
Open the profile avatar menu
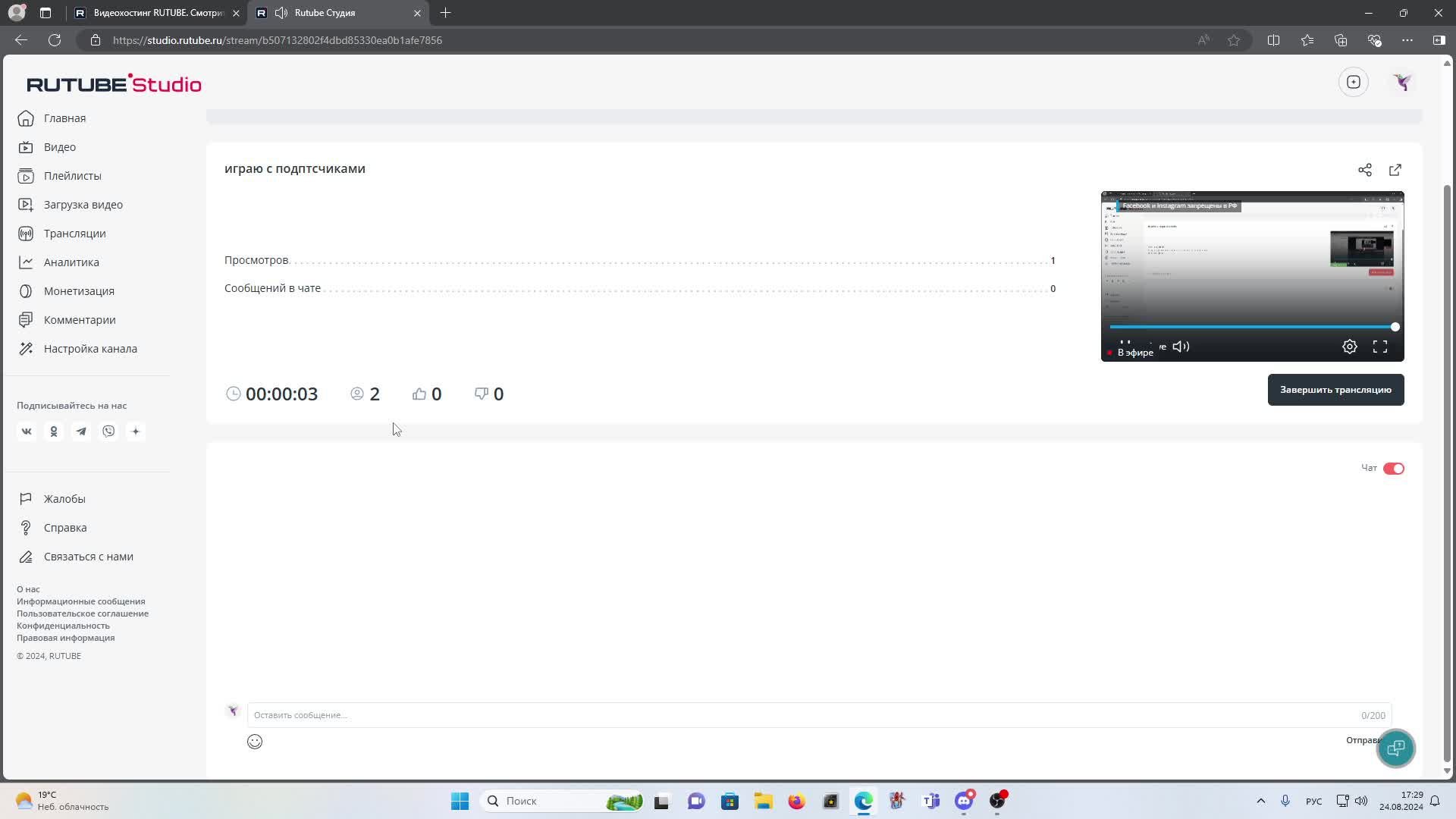point(1401,82)
